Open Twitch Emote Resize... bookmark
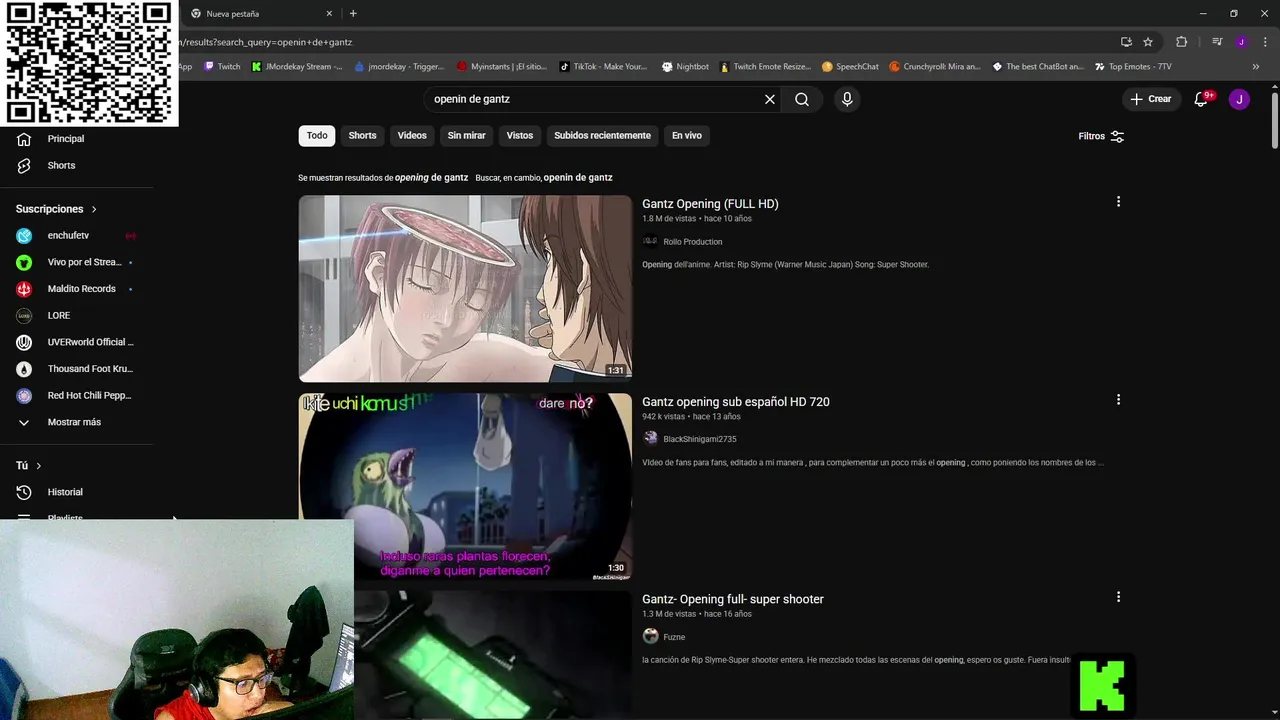 (765, 67)
